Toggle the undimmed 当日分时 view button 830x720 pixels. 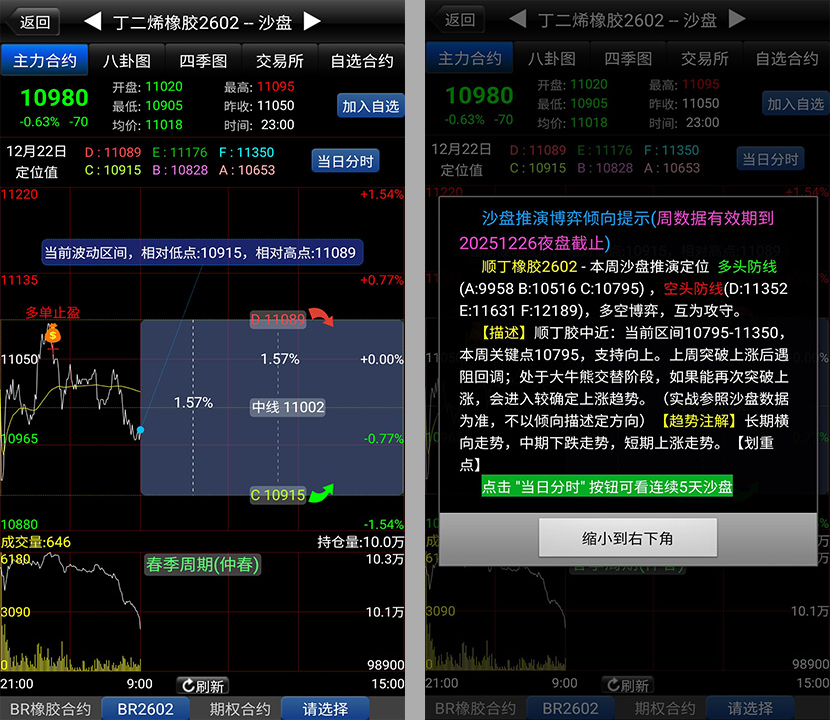pos(345,161)
